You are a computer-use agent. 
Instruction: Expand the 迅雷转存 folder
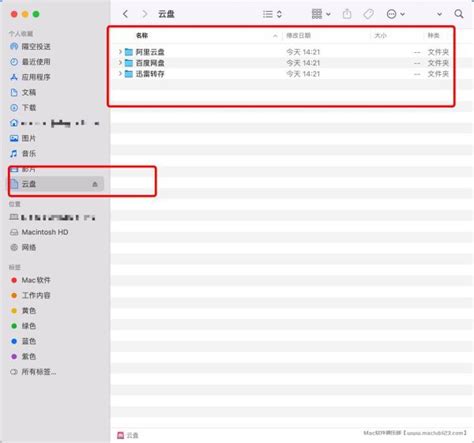pyautogui.click(x=120, y=74)
